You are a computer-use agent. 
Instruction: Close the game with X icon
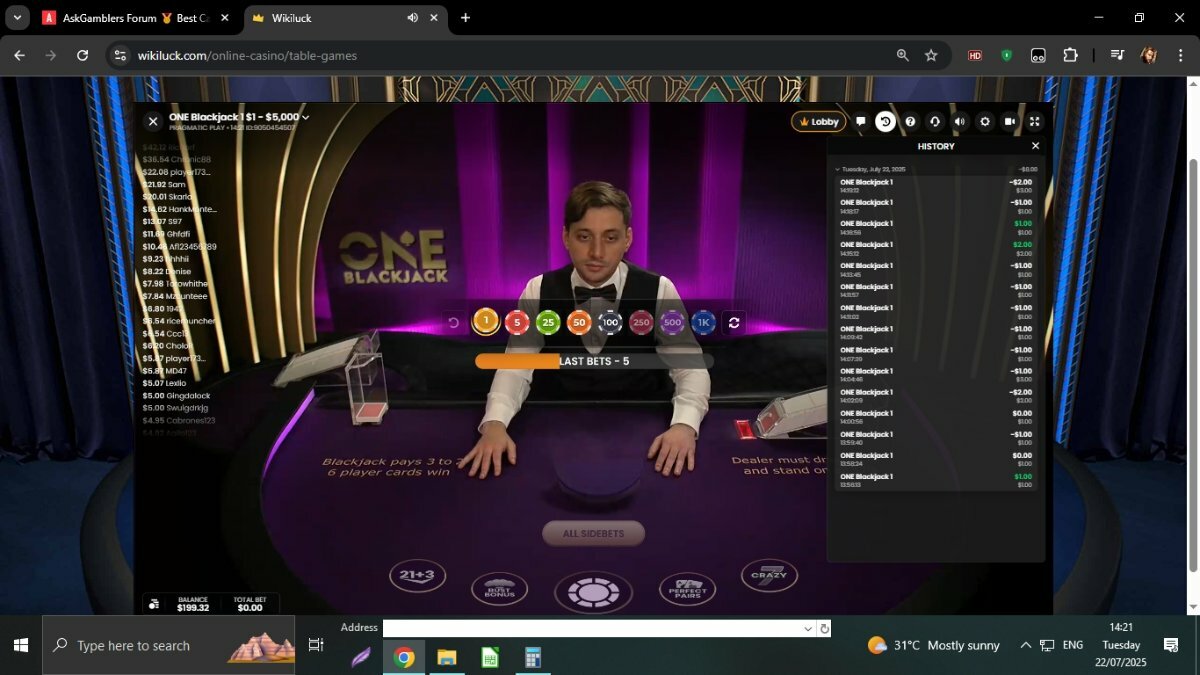pos(153,121)
